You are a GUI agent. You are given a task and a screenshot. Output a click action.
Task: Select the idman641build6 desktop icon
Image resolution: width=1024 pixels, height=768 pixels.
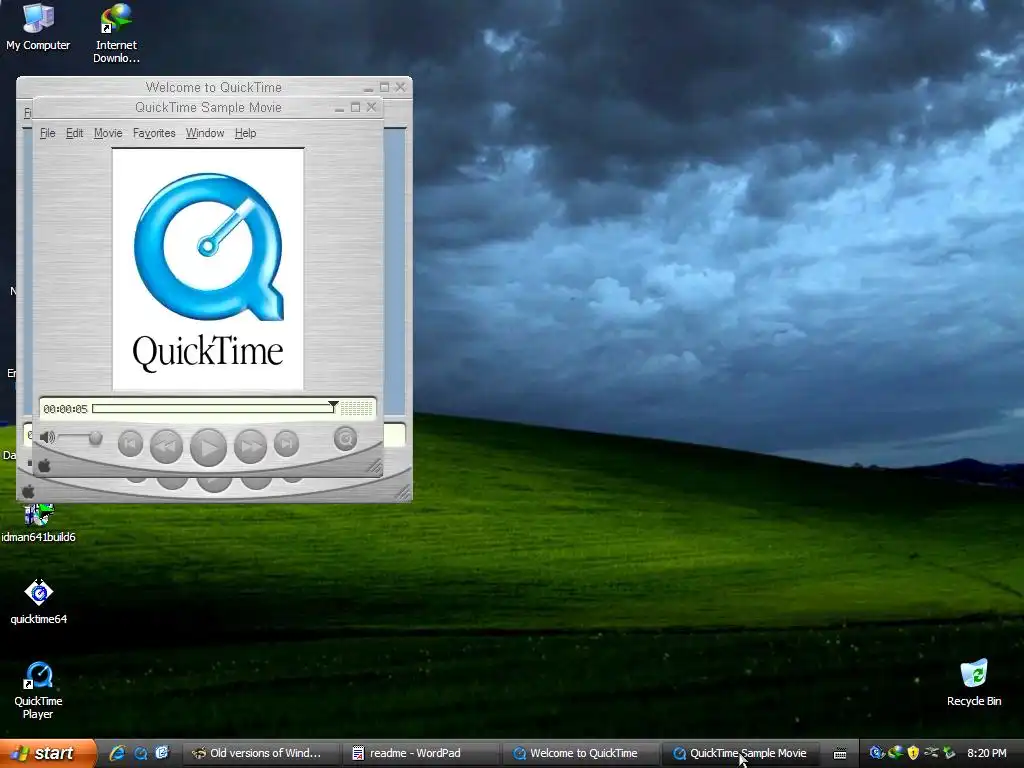(x=39, y=524)
